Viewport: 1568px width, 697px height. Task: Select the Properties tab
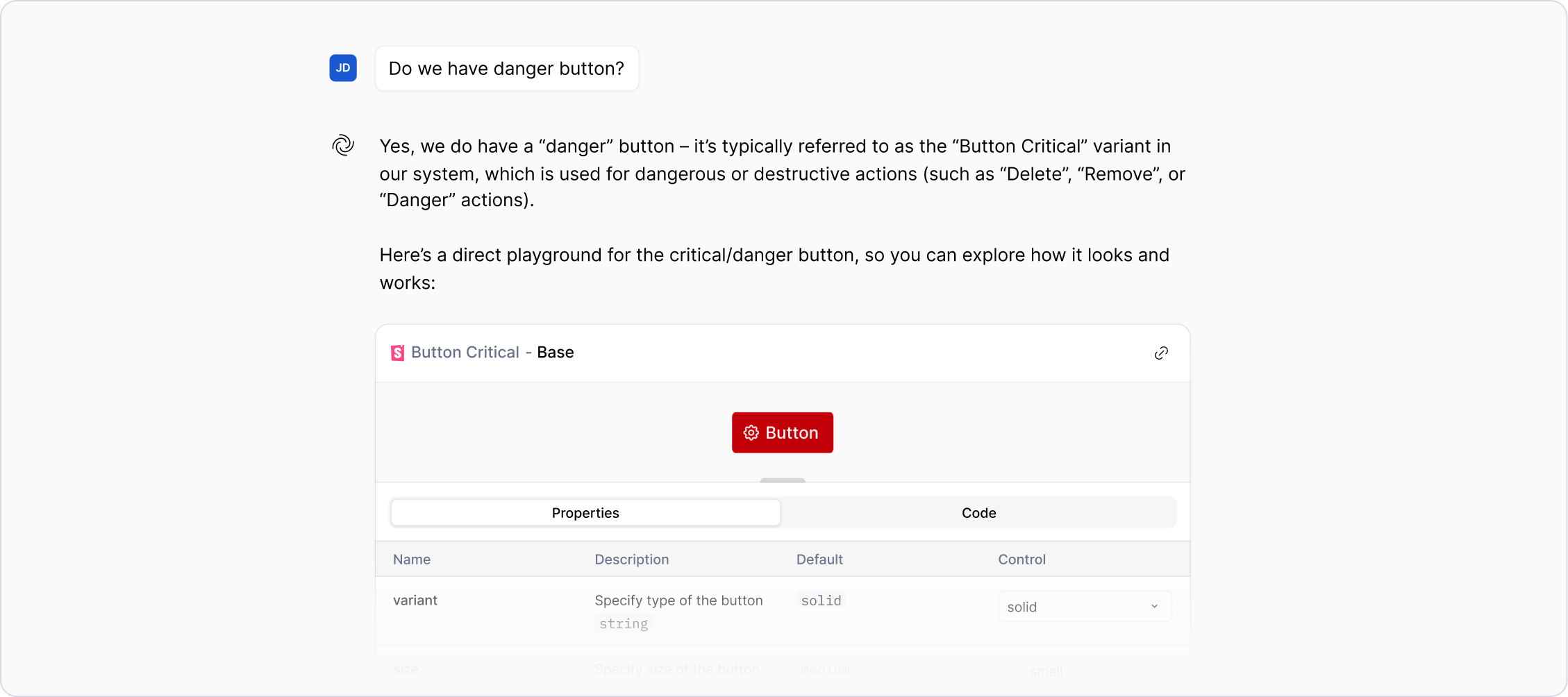[x=585, y=512]
